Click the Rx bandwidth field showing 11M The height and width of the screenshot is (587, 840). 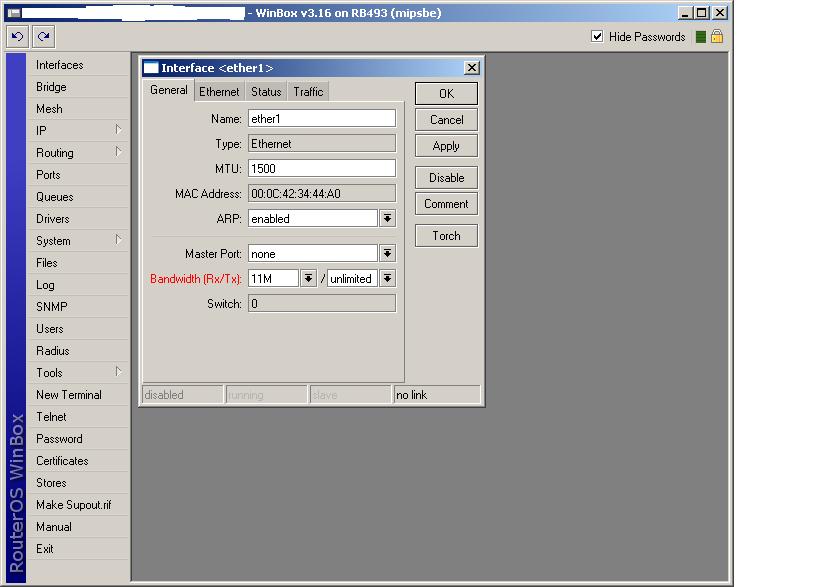[273, 279]
